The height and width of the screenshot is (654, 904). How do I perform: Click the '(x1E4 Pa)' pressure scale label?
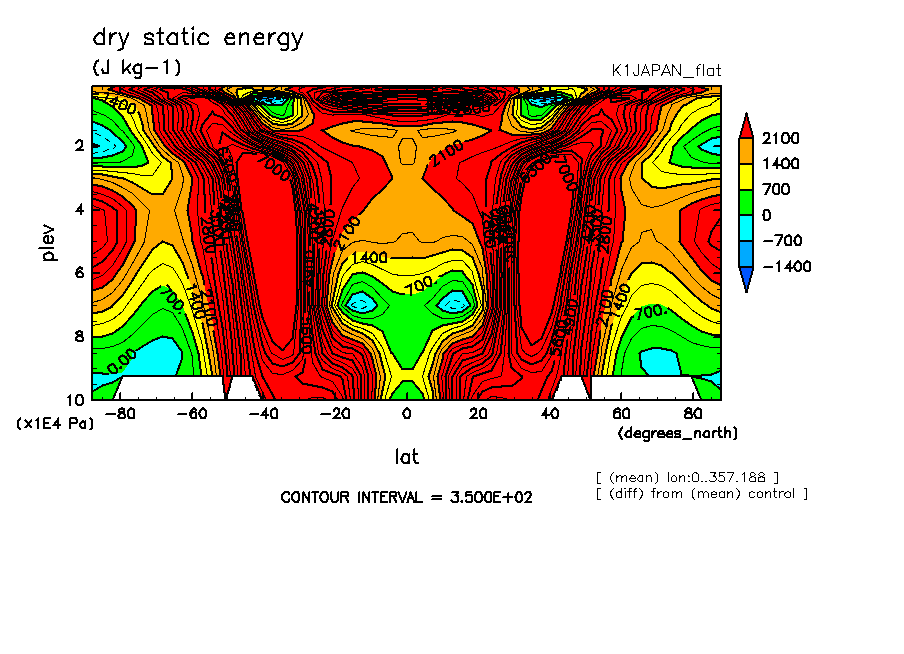pyautogui.click(x=55, y=424)
